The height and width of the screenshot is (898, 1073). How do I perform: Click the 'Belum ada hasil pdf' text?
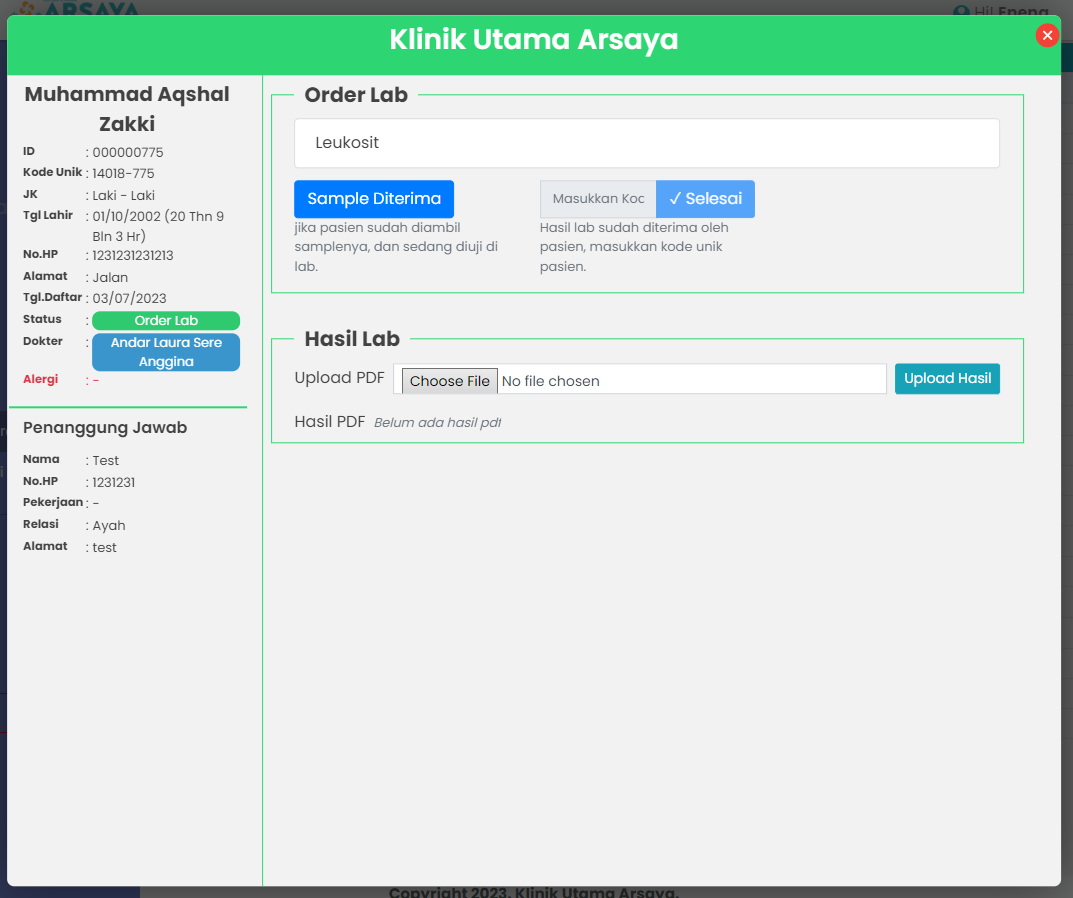tap(437, 423)
